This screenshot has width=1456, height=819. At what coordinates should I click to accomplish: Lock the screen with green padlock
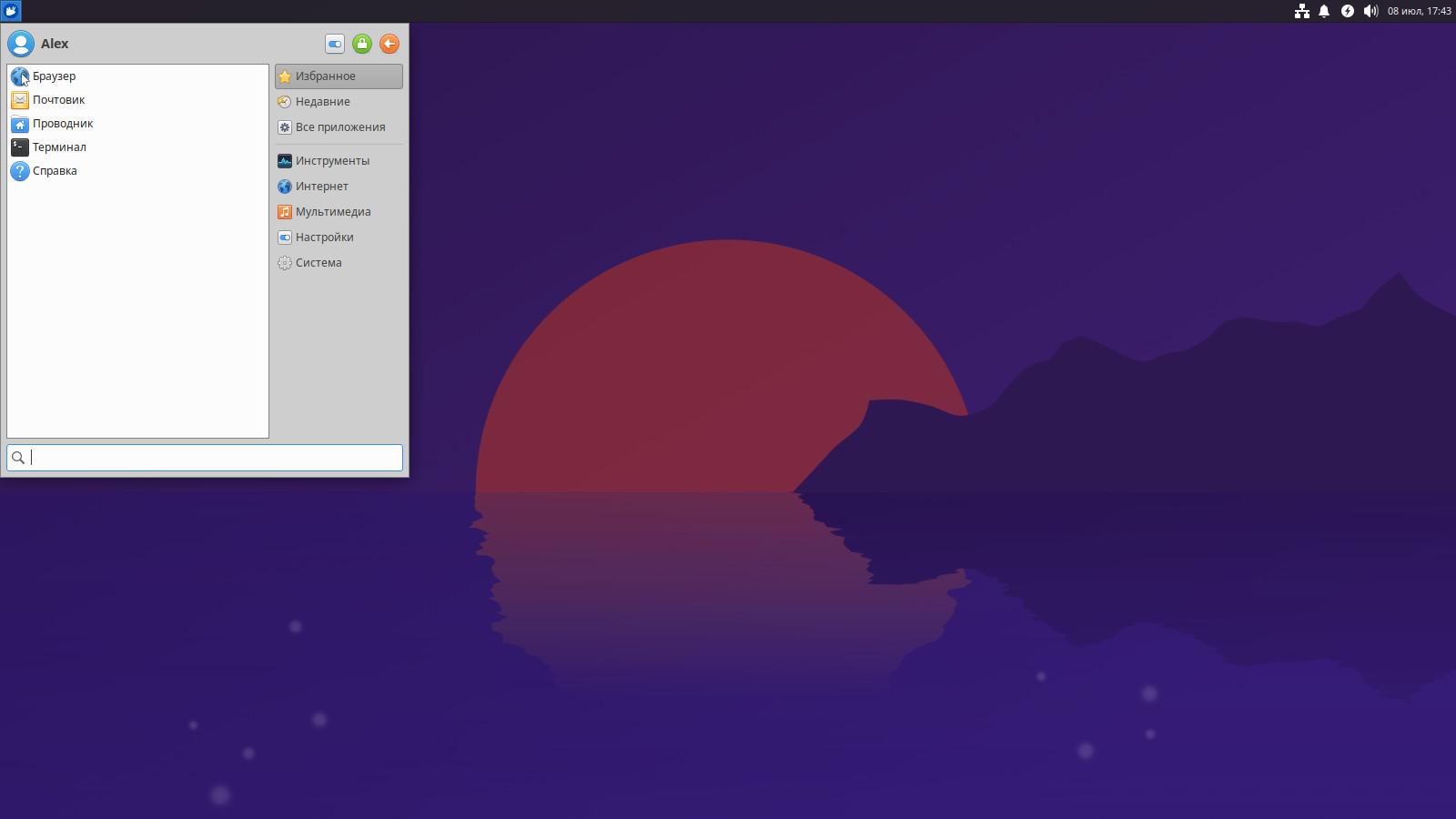(362, 44)
